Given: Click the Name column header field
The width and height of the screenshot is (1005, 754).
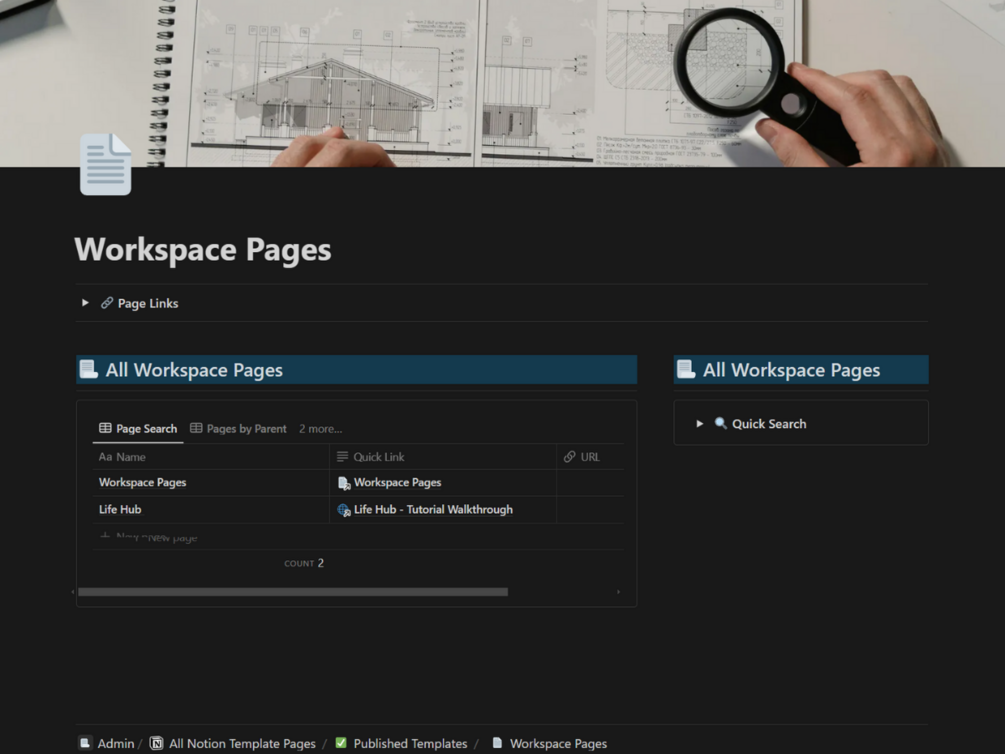Looking at the screenshot, I should [124, 456].
